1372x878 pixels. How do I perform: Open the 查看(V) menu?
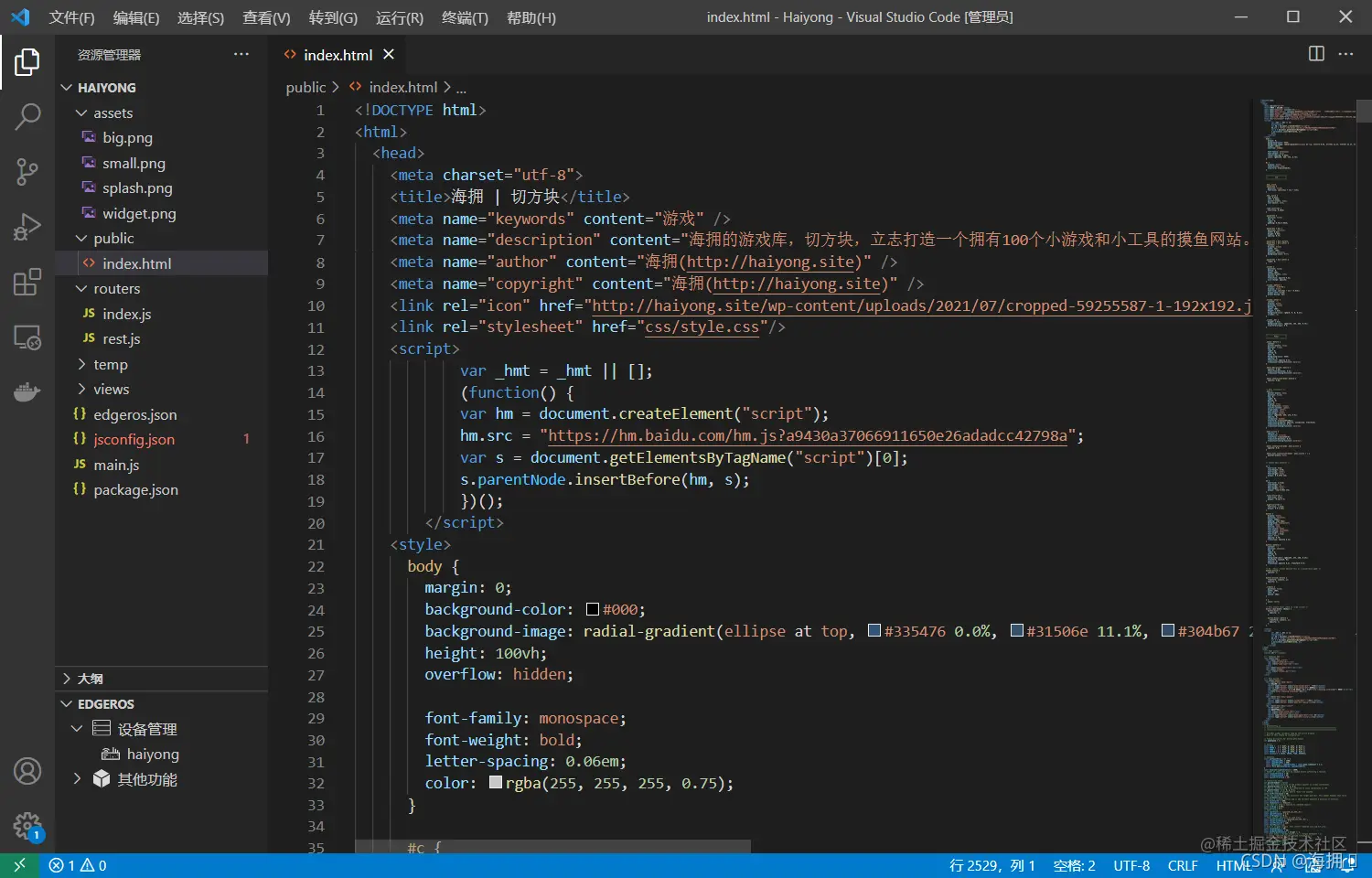coord(266,17)
